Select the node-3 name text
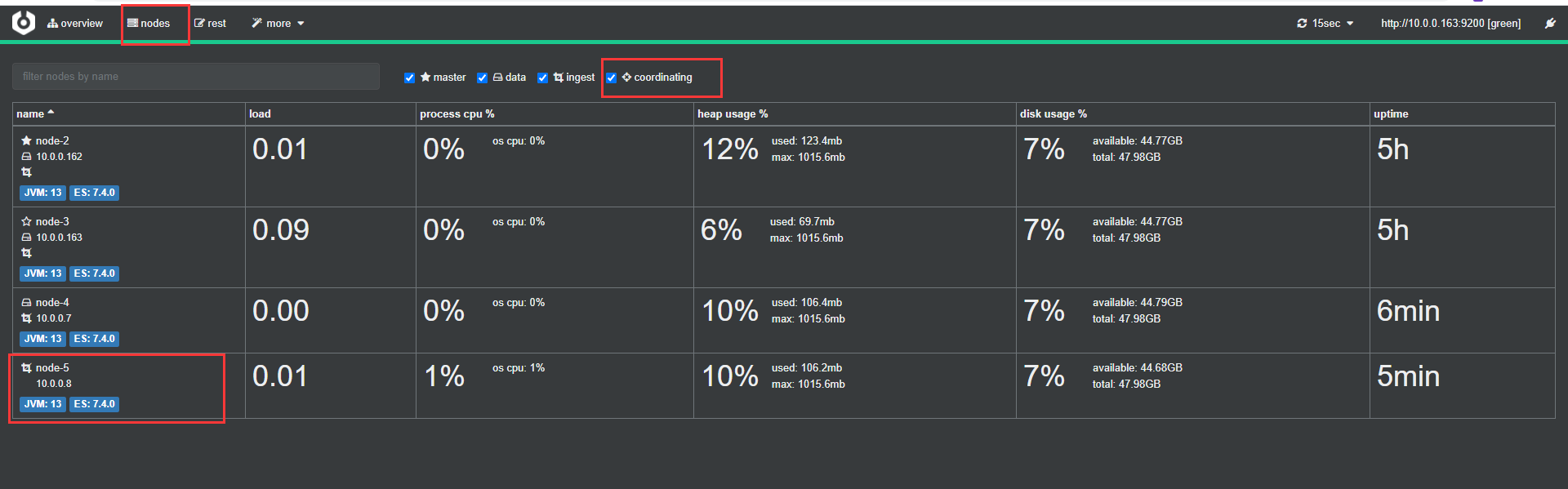This screenshot has width=1568, height=489. click(x=52, y=221)
